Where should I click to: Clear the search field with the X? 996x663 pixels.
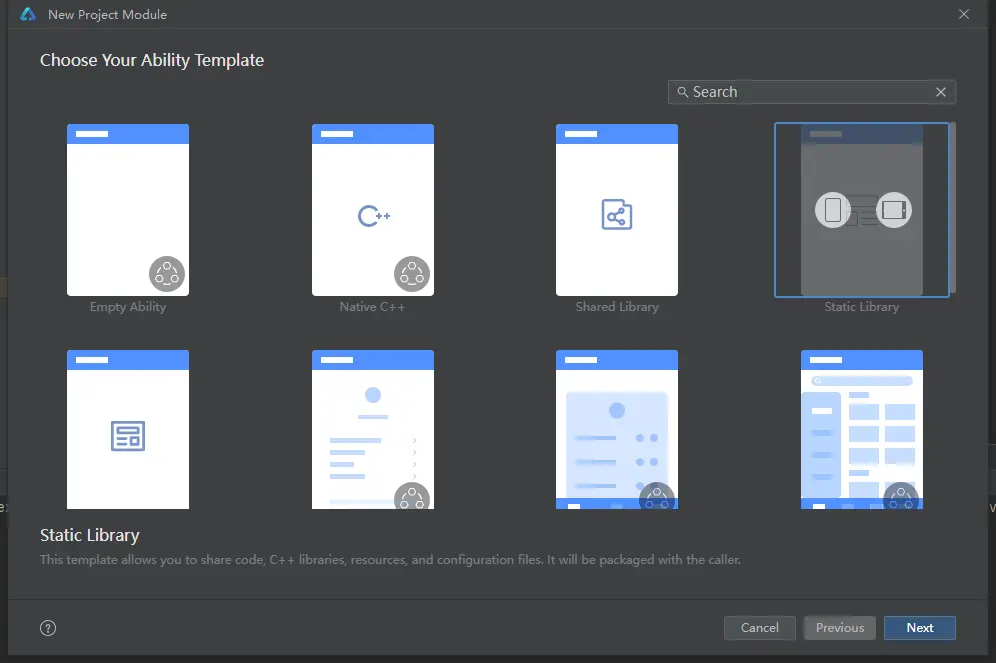point(941,92)
